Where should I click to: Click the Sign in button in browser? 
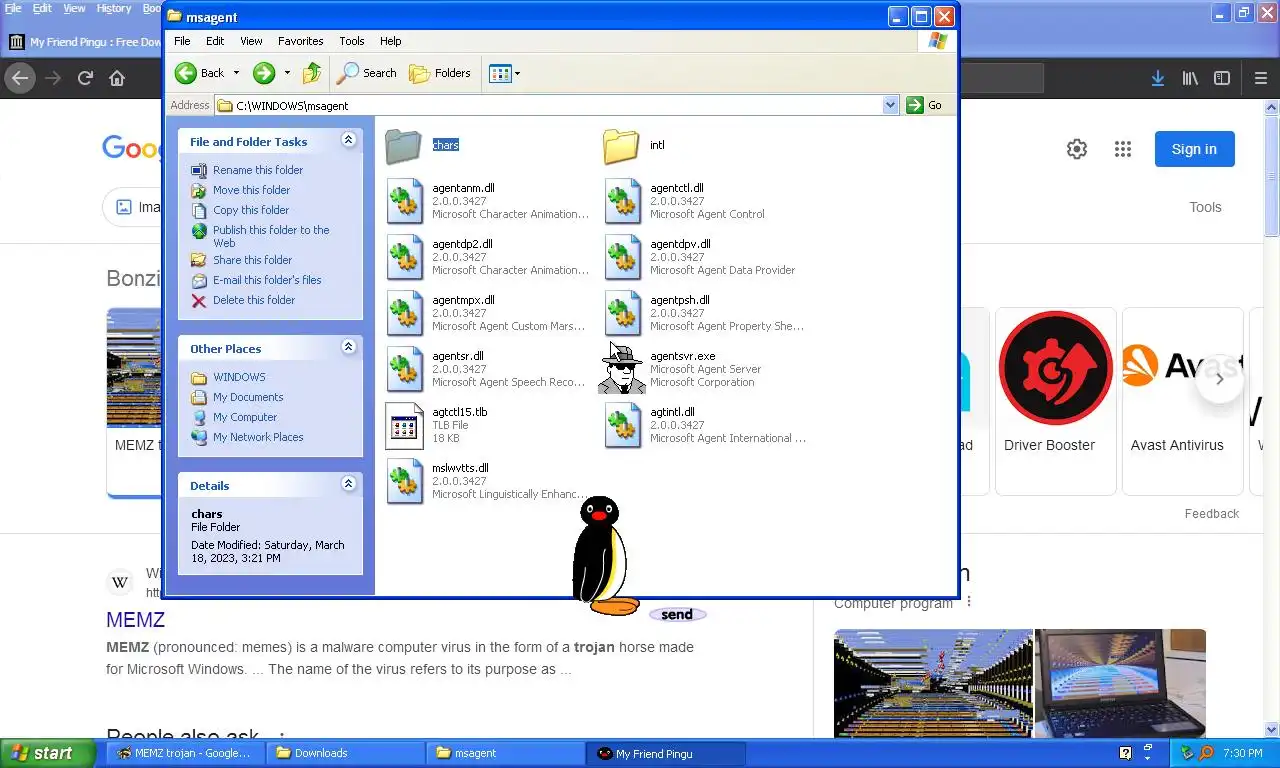coord(1194,149)
